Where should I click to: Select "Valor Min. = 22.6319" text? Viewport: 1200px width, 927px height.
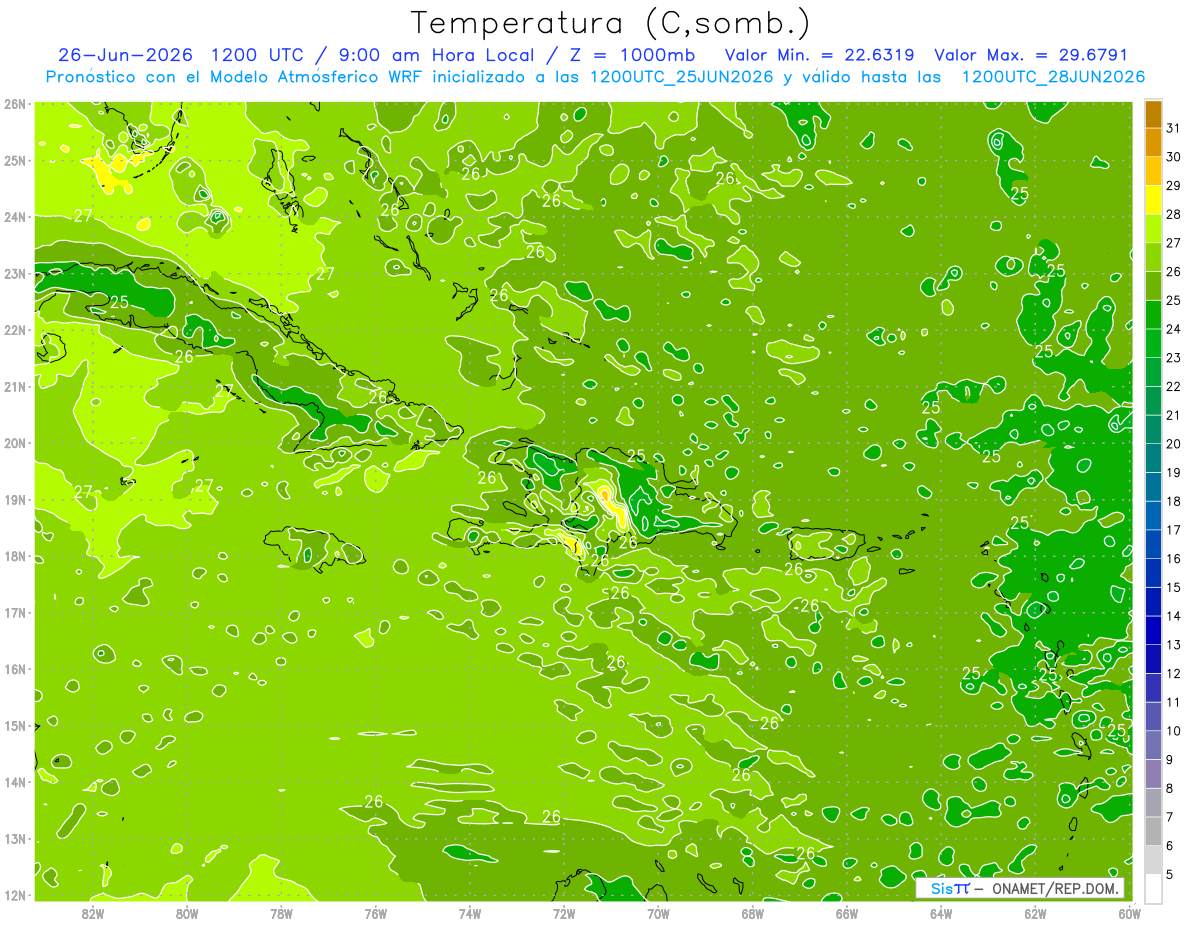pyautogui.click(x=820, y=55)
